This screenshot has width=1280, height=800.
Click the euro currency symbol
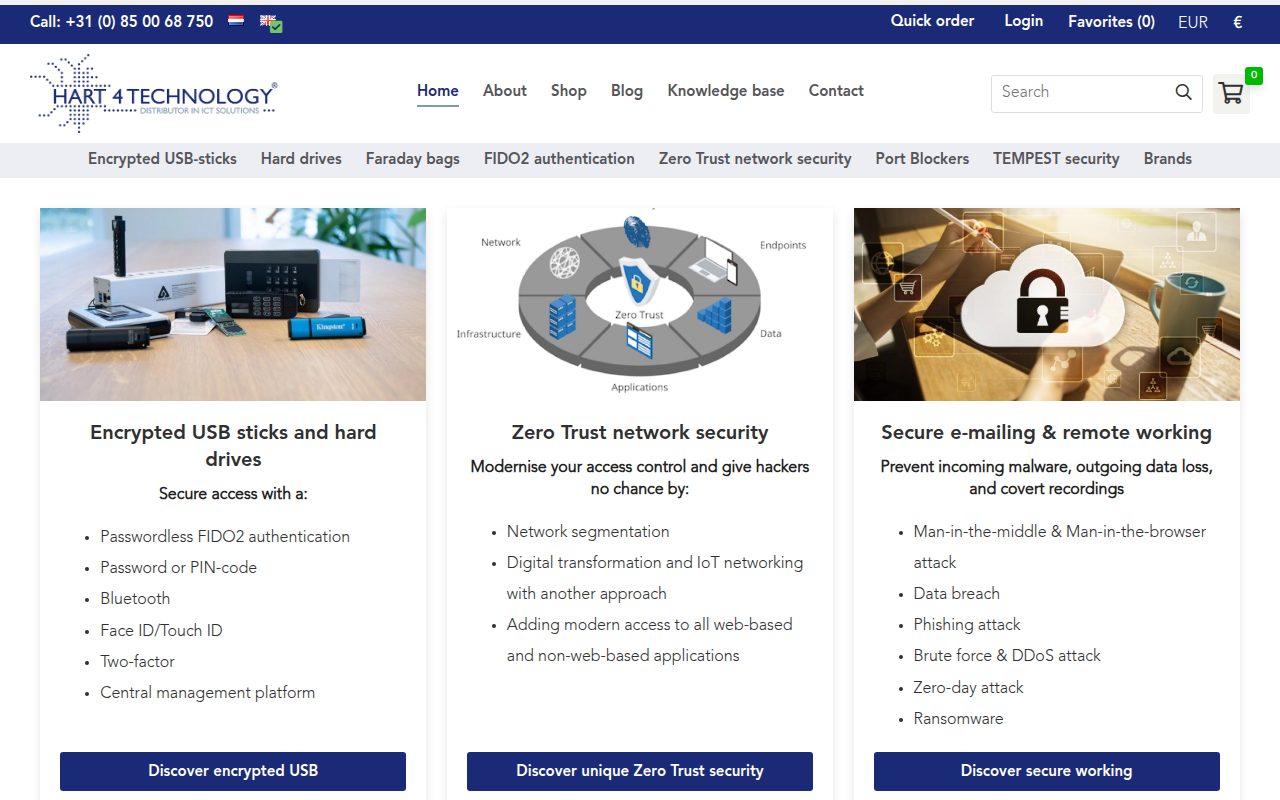(x=1237, y=22)
